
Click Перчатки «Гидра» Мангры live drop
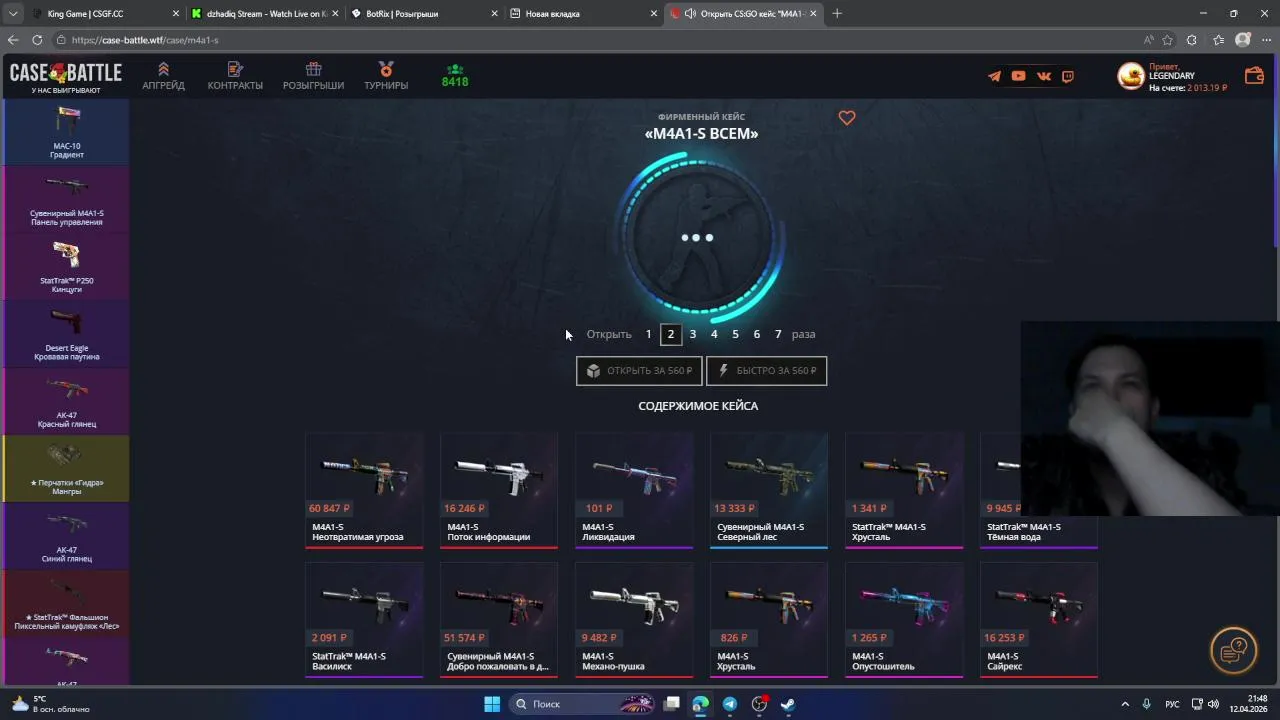66,468
